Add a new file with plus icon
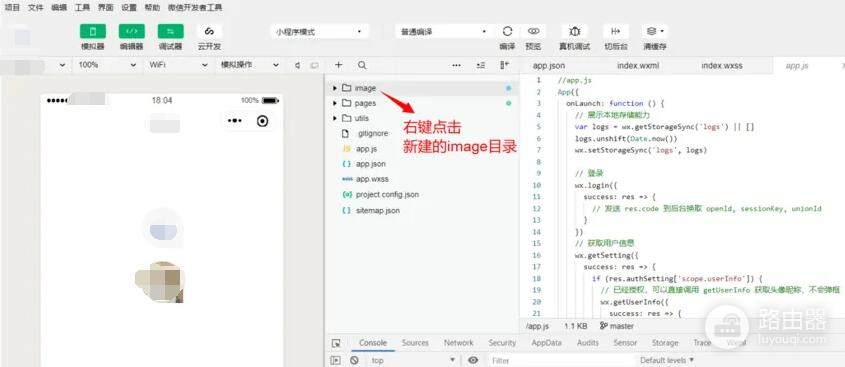The image size is (845, 367). [338, 65]
